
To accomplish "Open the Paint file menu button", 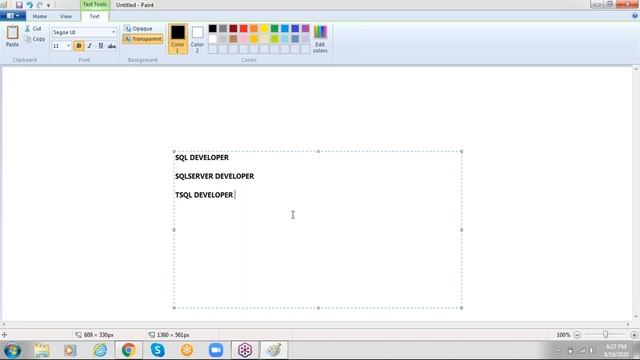I will click(x=13, y=16).
